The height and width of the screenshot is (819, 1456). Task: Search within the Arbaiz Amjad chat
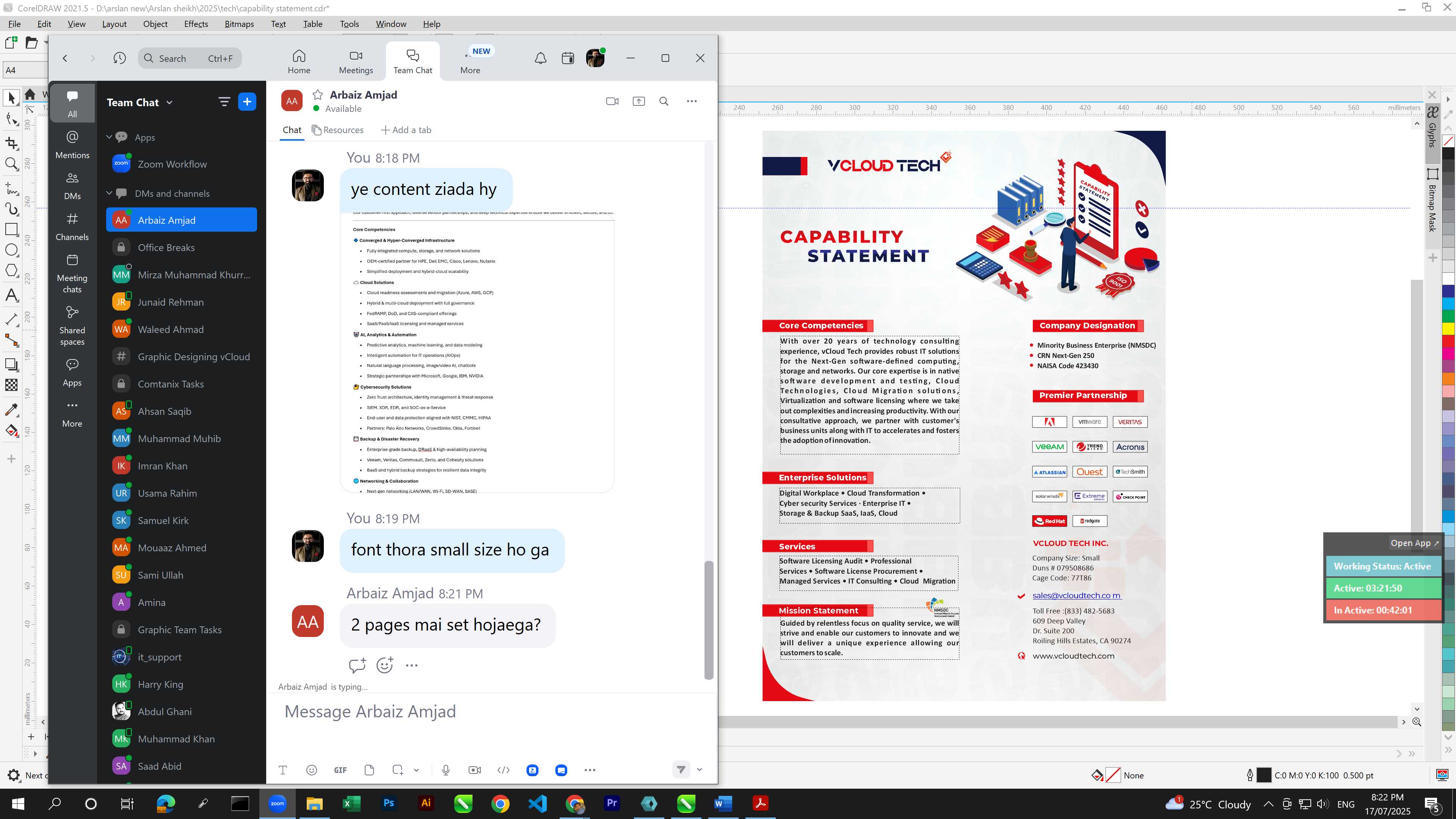(x=664, y=101)
